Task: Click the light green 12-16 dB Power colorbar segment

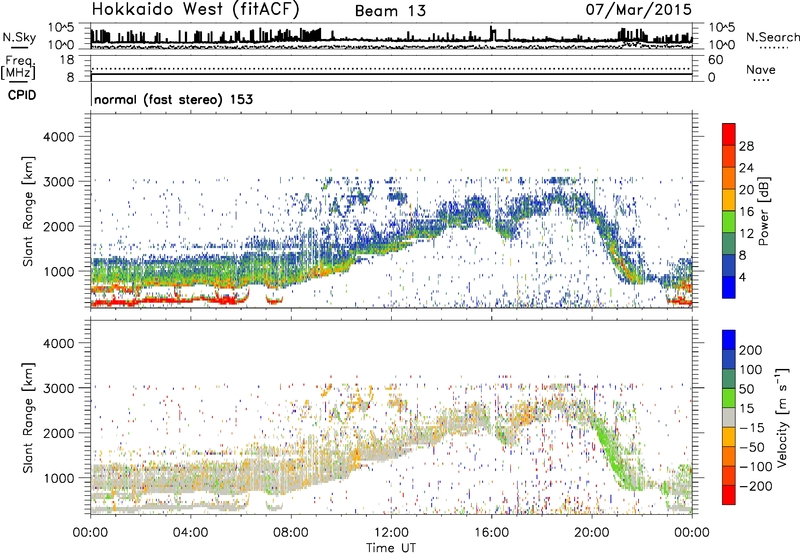Action: [x=729, y=222]
